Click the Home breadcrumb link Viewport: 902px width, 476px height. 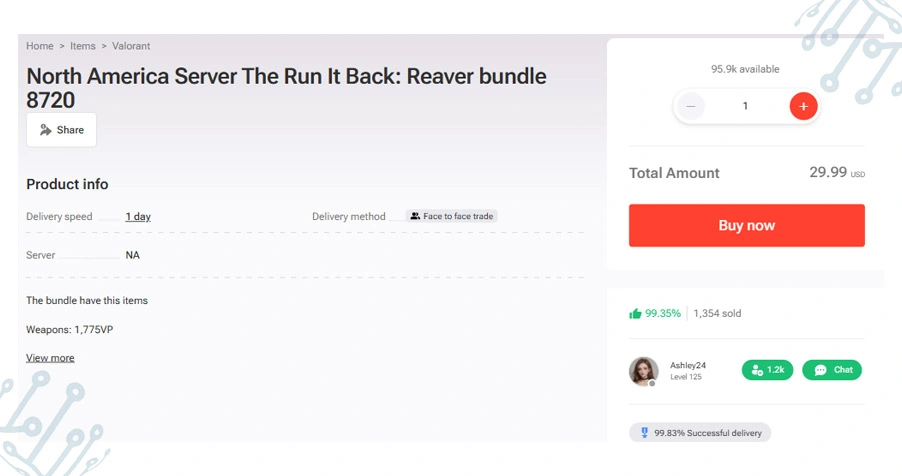[40, 46]
